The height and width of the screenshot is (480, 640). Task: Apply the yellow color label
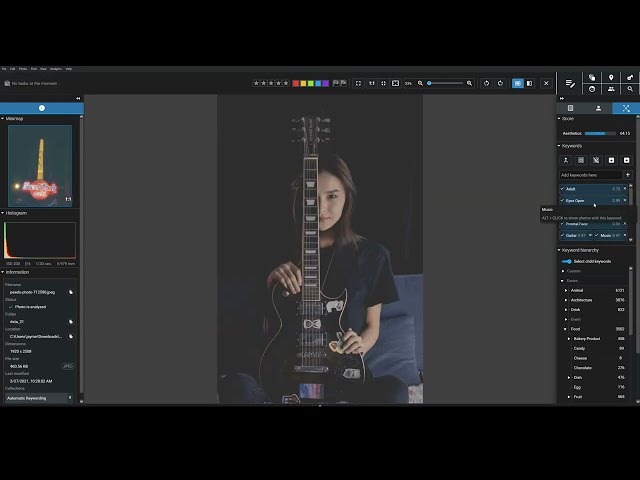pos(303,83)
